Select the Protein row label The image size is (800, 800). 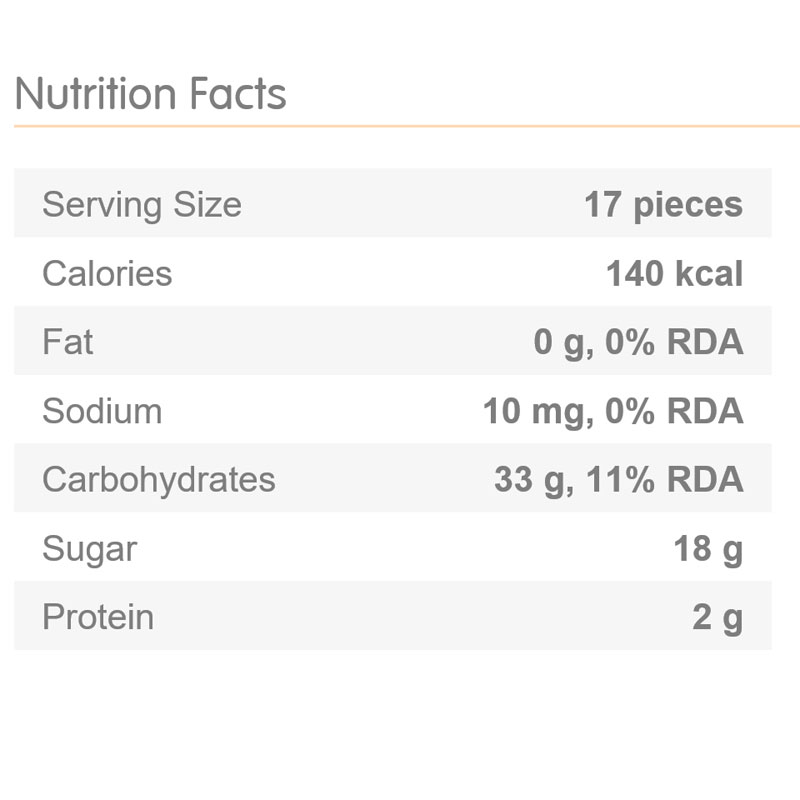[98, 617]
